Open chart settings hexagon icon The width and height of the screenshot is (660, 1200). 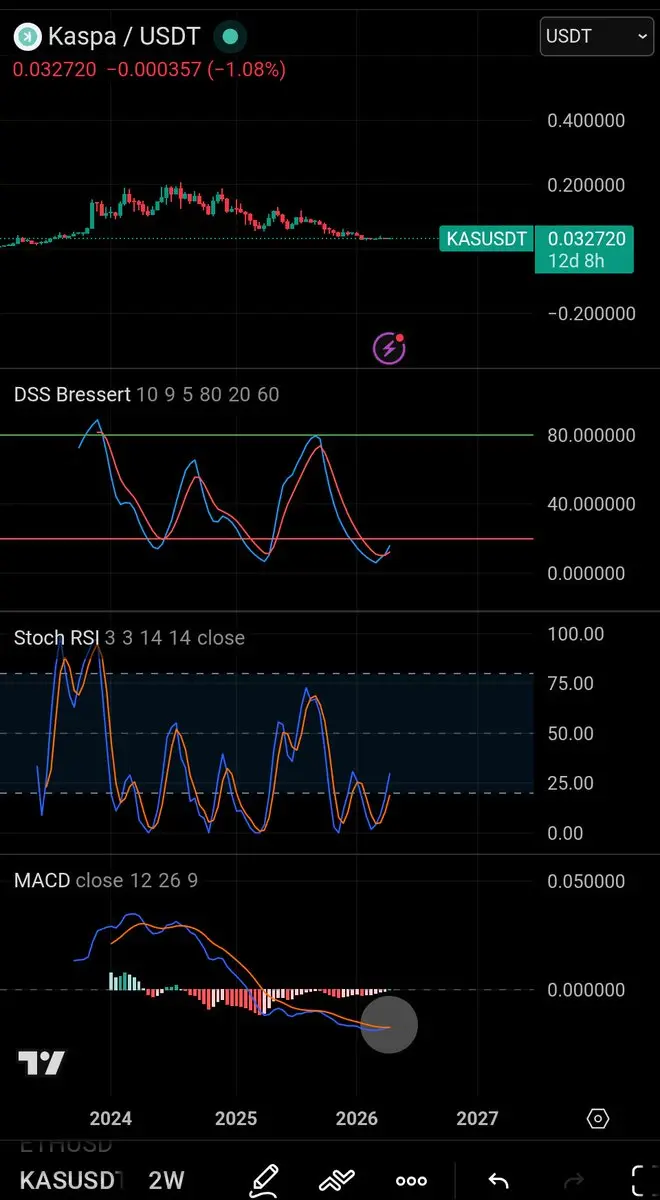[x=598, y=1118]
